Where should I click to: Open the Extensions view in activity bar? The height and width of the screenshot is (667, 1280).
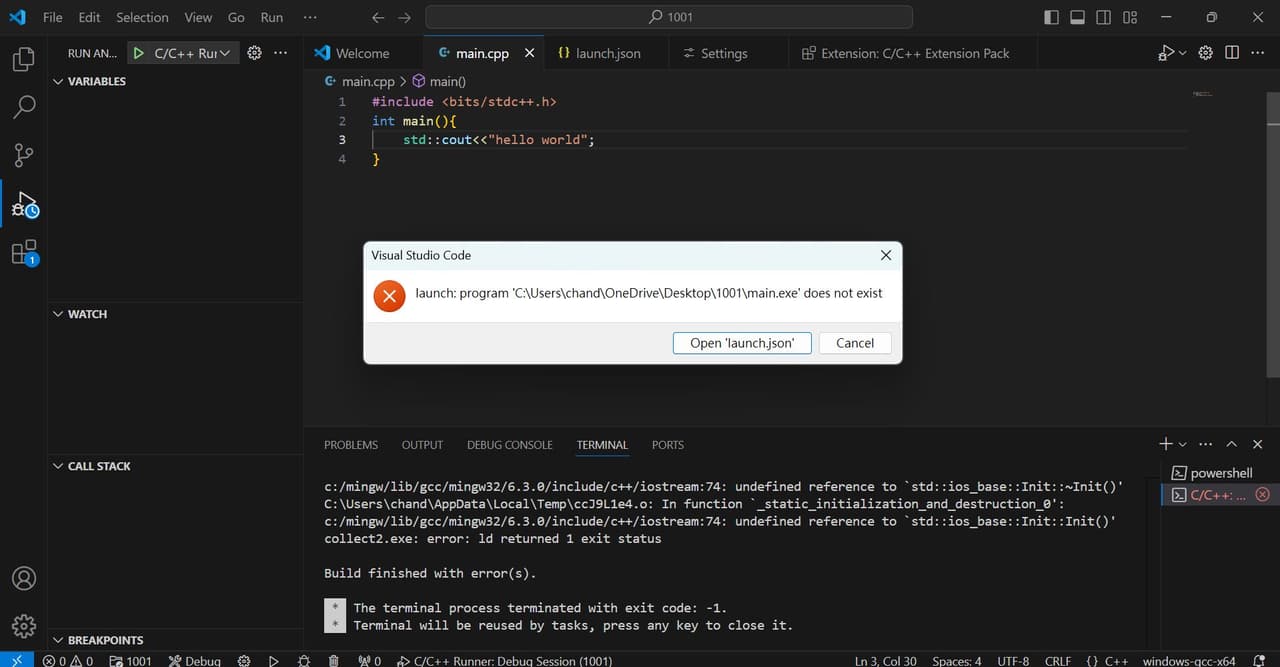point(23,252)
